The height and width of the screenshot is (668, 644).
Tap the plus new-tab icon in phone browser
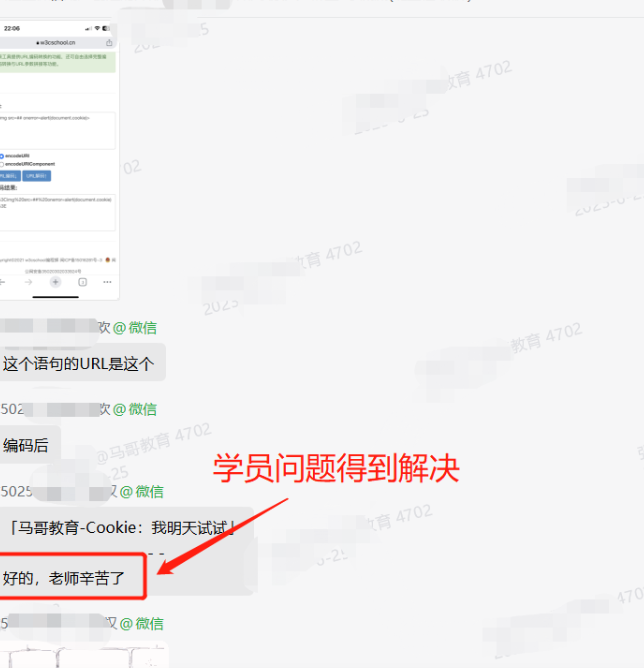point(55,282)
